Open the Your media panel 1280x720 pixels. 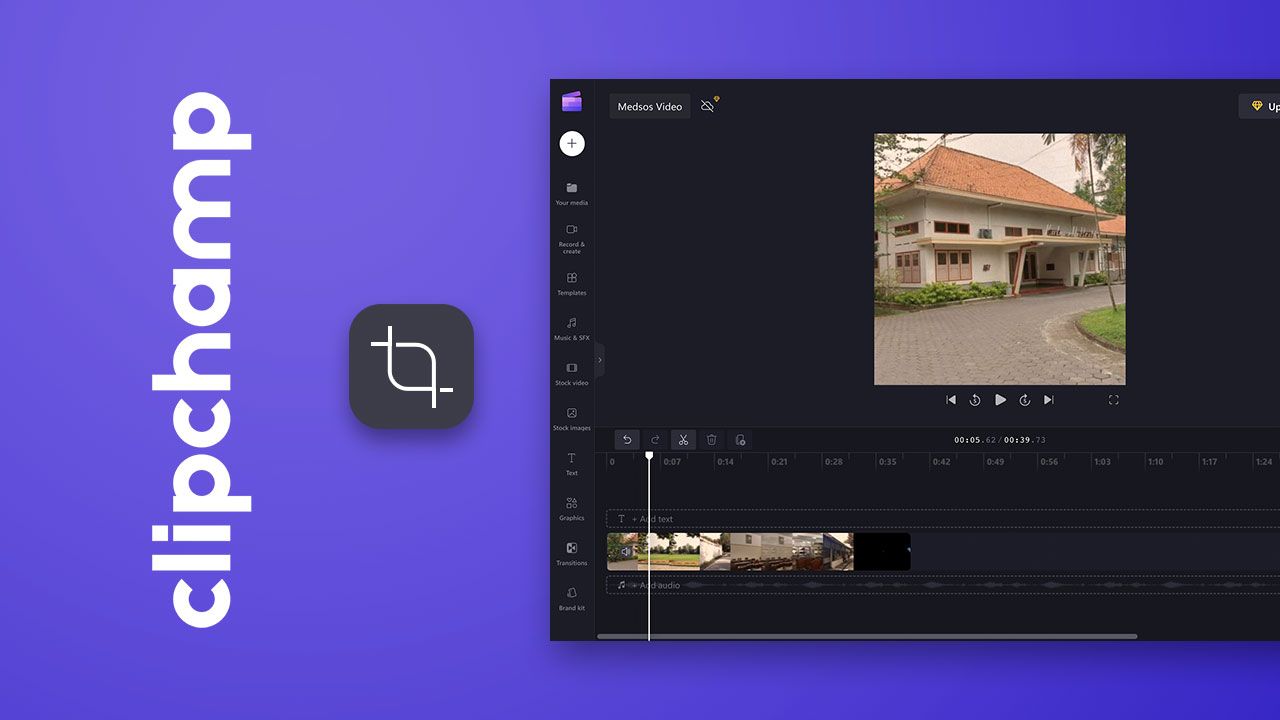tap(572, 193)
